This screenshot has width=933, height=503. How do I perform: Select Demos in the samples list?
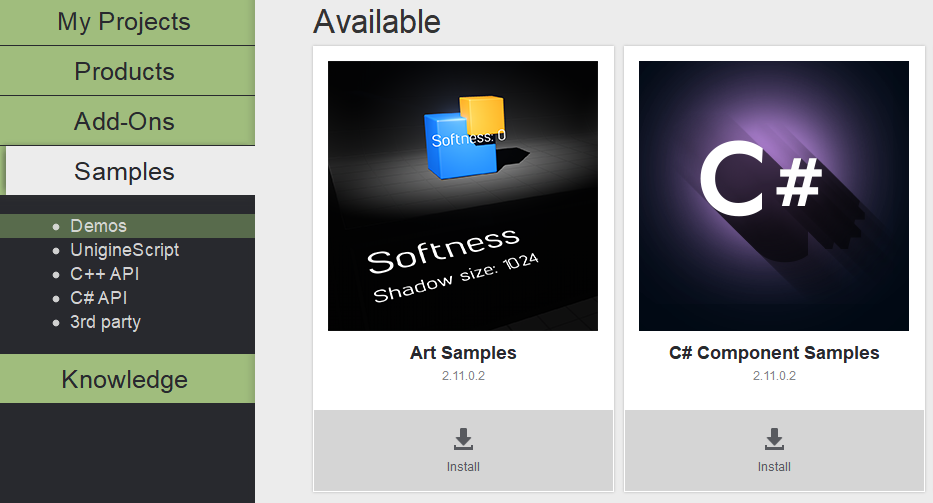[98, 226]
